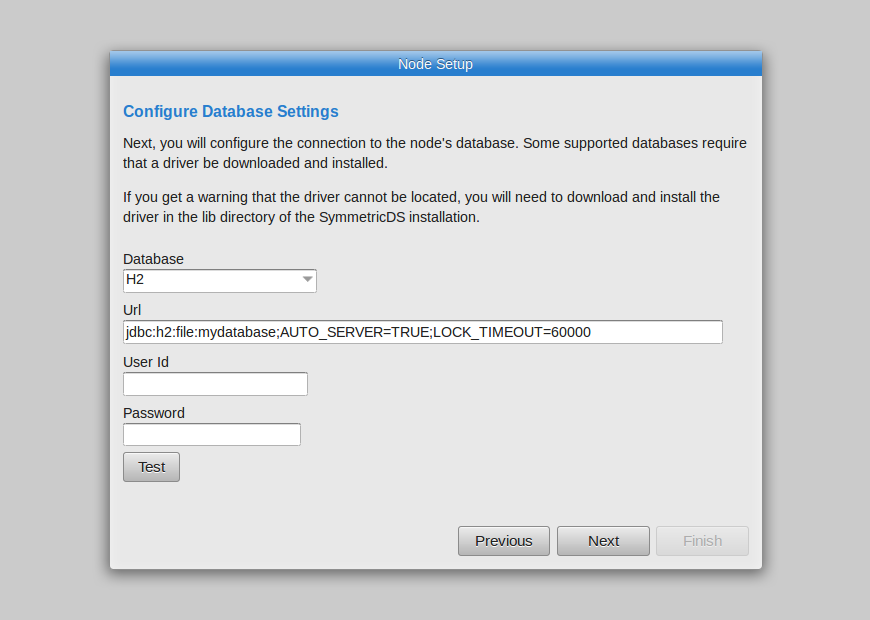Screen dimensions: 870x620
Task: Focus the Password text box
Action: 212,435
